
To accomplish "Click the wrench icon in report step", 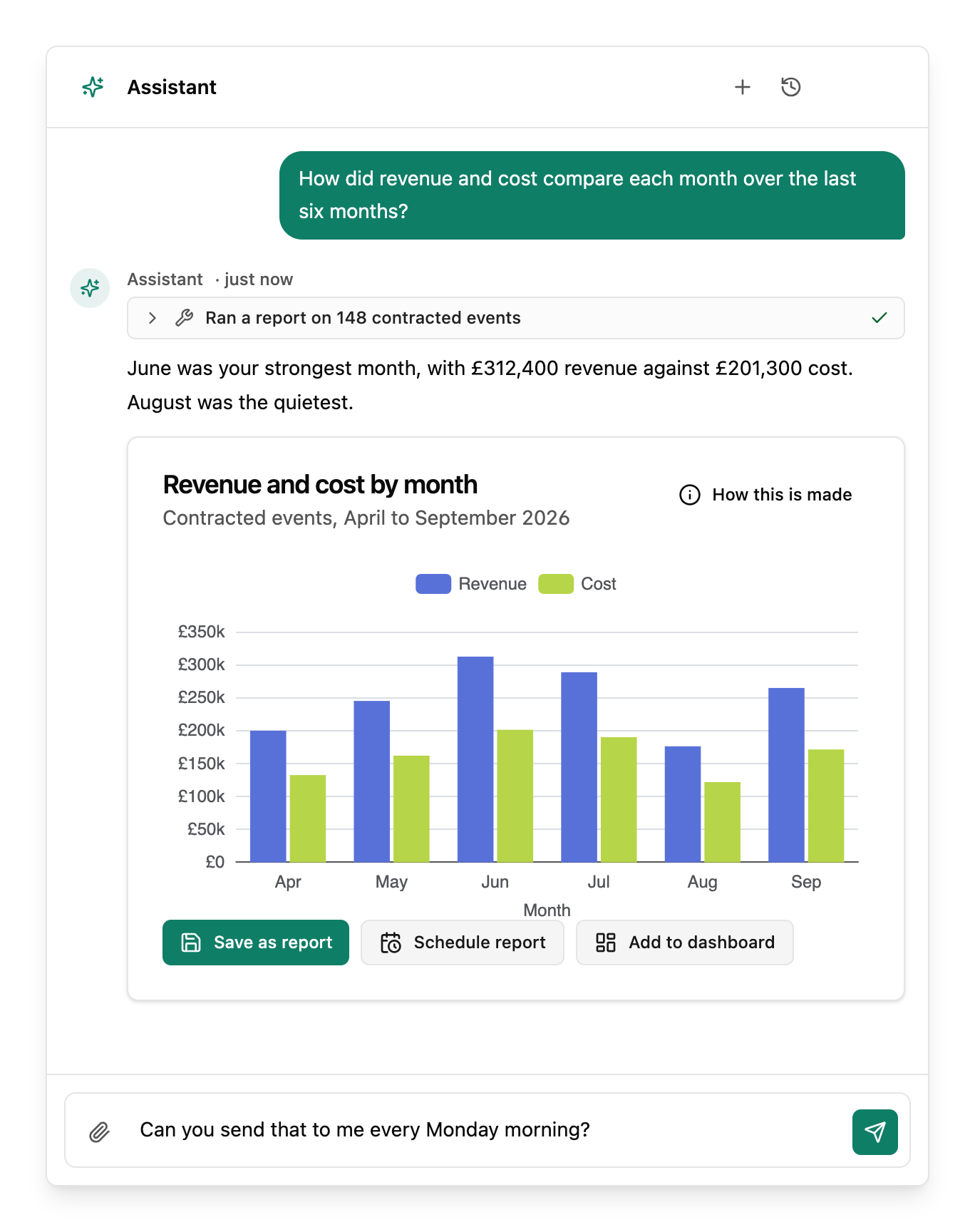I will click(184, 318).
